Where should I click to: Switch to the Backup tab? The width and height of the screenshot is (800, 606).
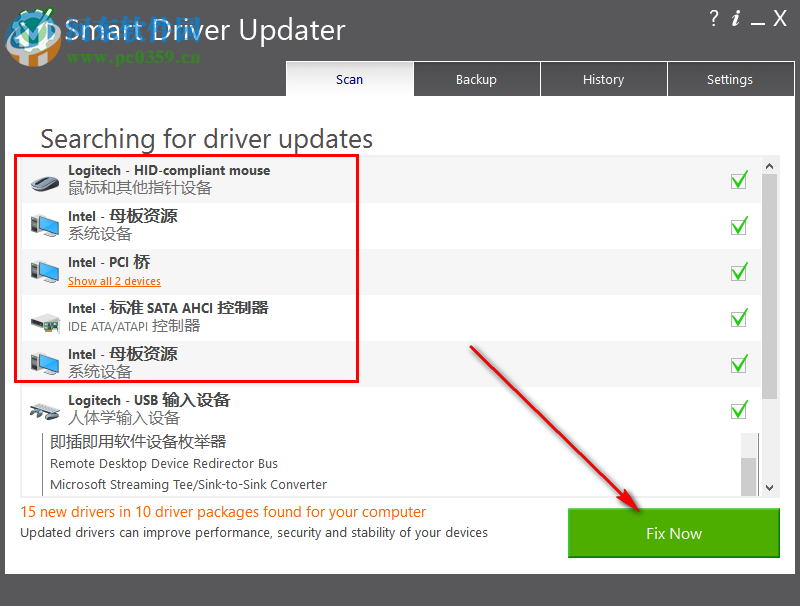point(476,78)
